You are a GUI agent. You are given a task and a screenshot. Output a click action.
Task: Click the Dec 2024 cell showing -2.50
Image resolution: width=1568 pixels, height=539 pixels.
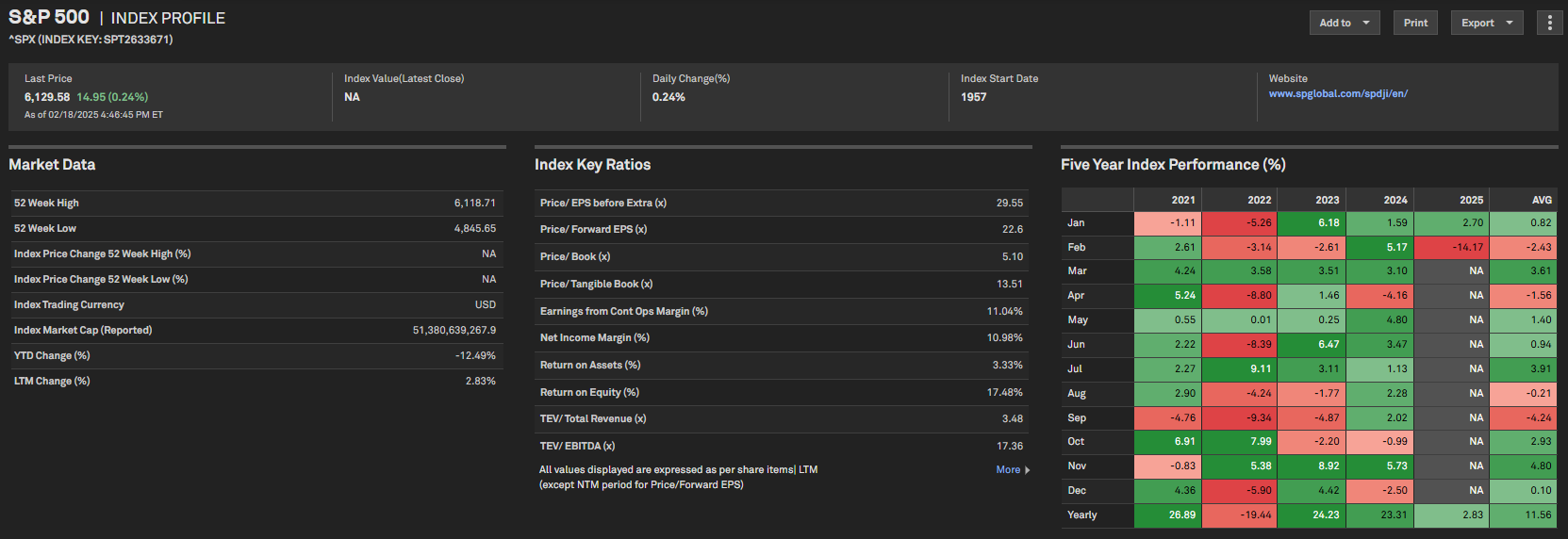pos(1379,491)
